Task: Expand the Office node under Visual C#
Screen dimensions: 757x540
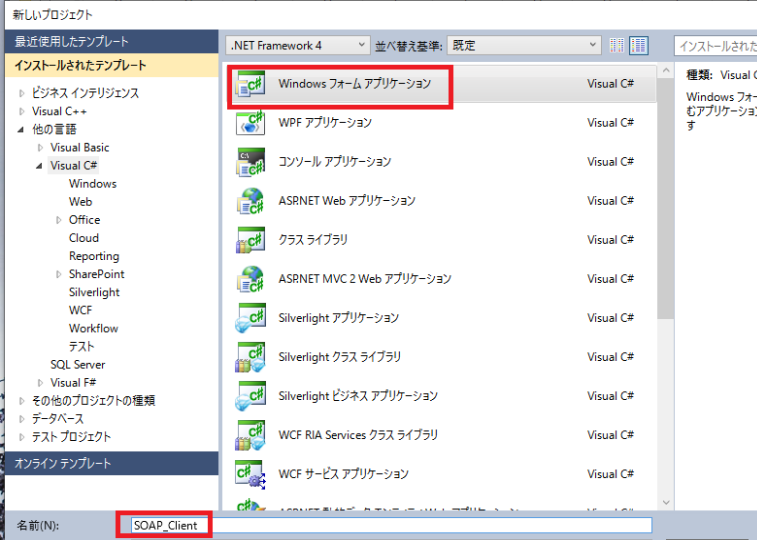Action: click(59, 220)
